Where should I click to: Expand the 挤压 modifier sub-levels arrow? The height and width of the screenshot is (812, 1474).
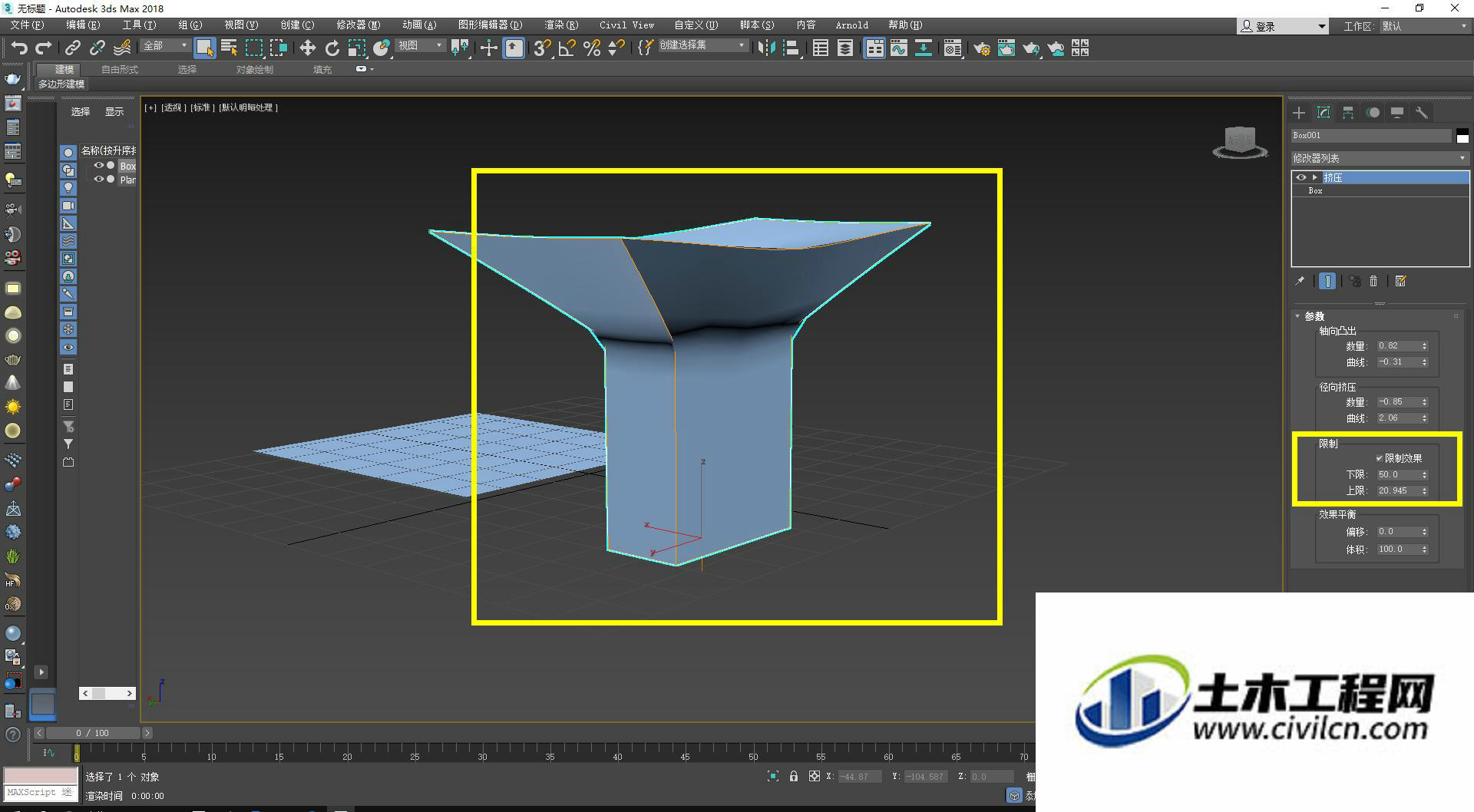coord(1315,177)
